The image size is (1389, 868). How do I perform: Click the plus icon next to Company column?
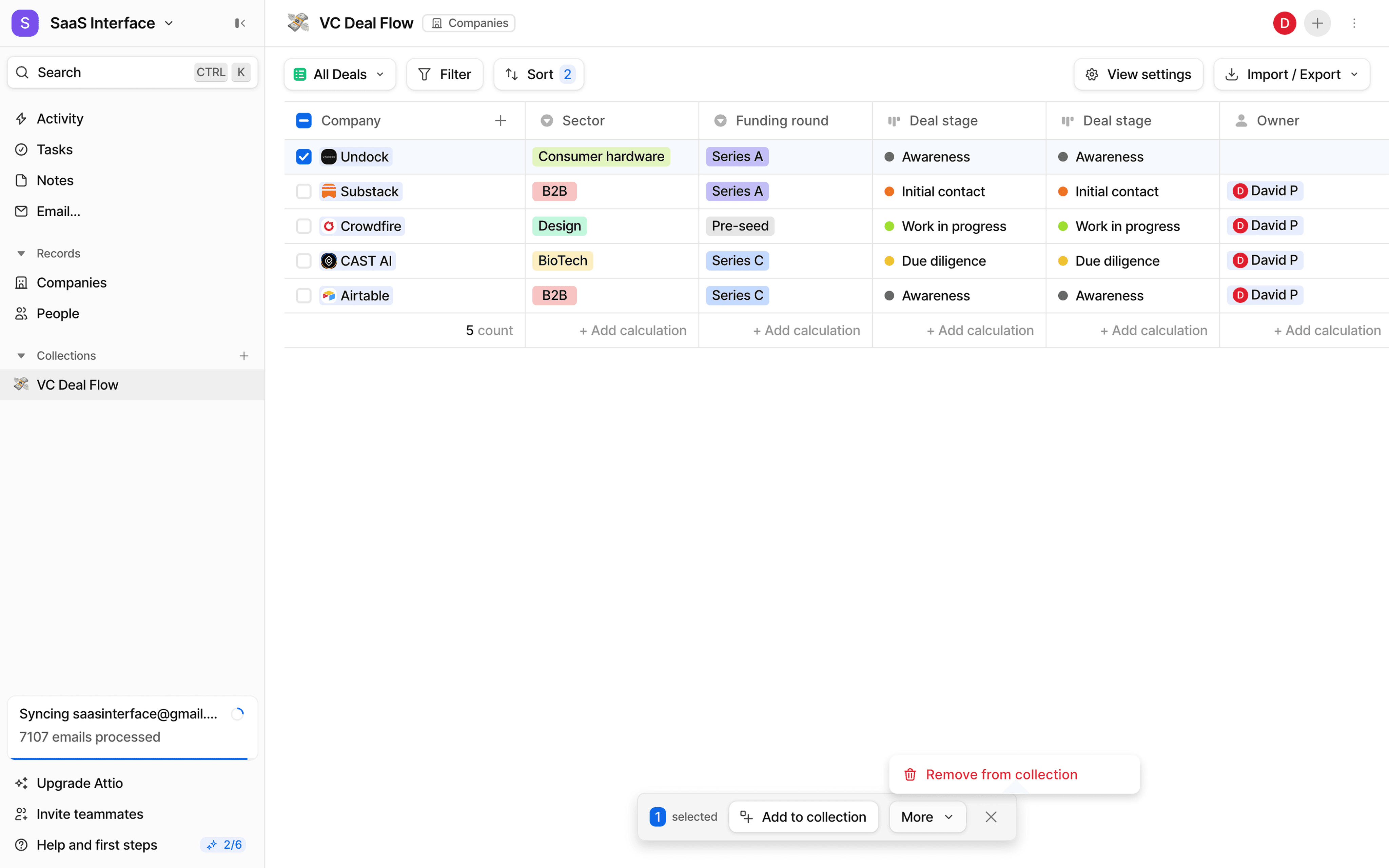(x=501, y=121)
